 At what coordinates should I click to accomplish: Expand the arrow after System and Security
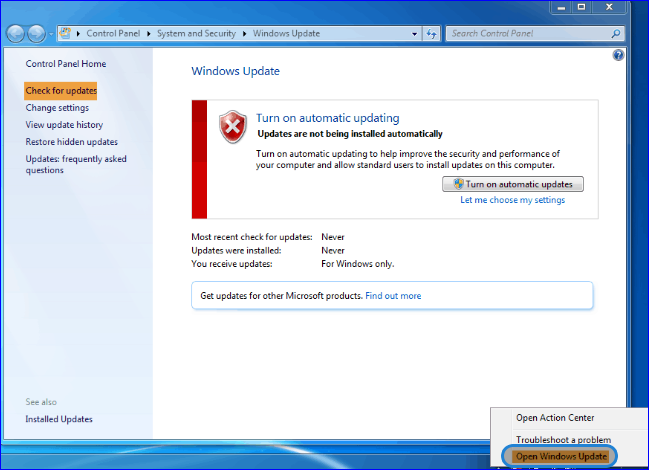pyautogui.click(x=245, y=34)
